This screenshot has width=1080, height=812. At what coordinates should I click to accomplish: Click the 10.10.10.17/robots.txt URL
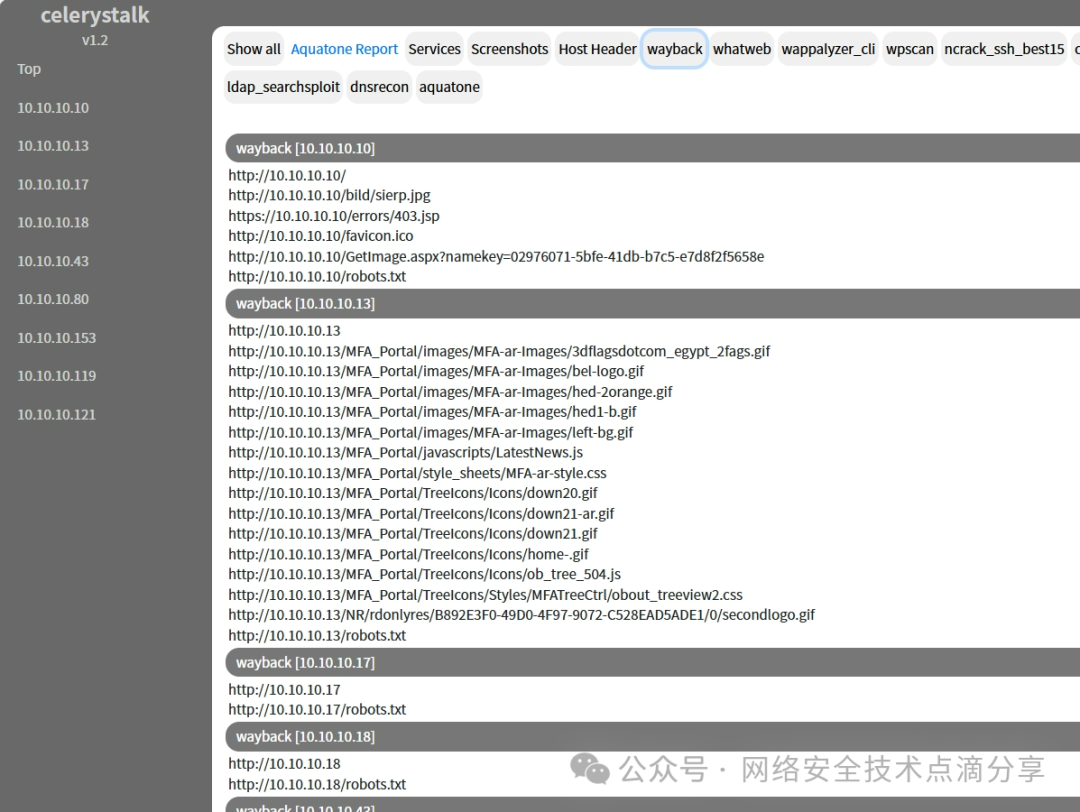click(x=317, y=709)
